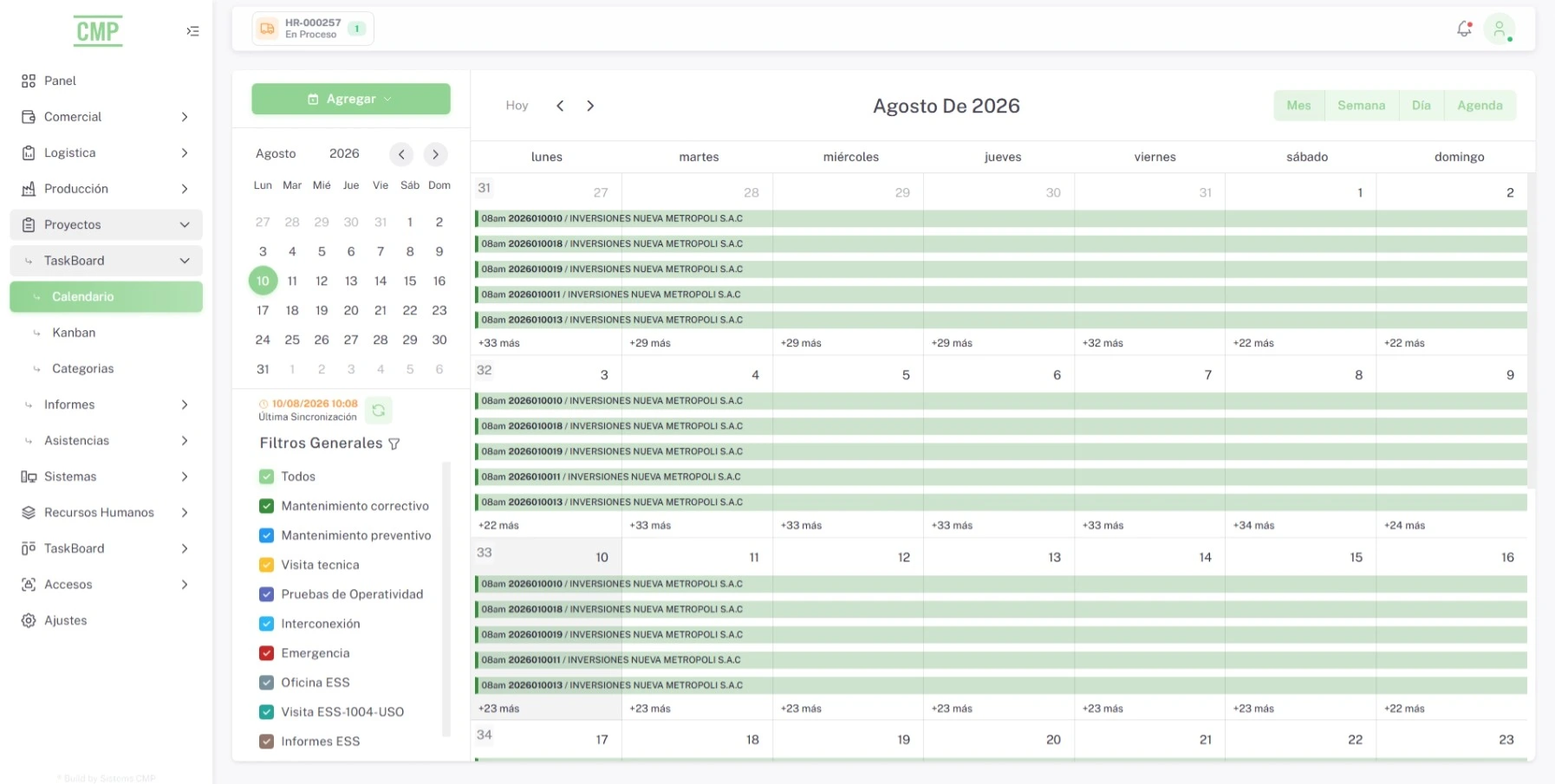This screenshot has width=1555, height=784.
Task: Click the Proyectos clipboard icon
Action: tap(29, 224)
